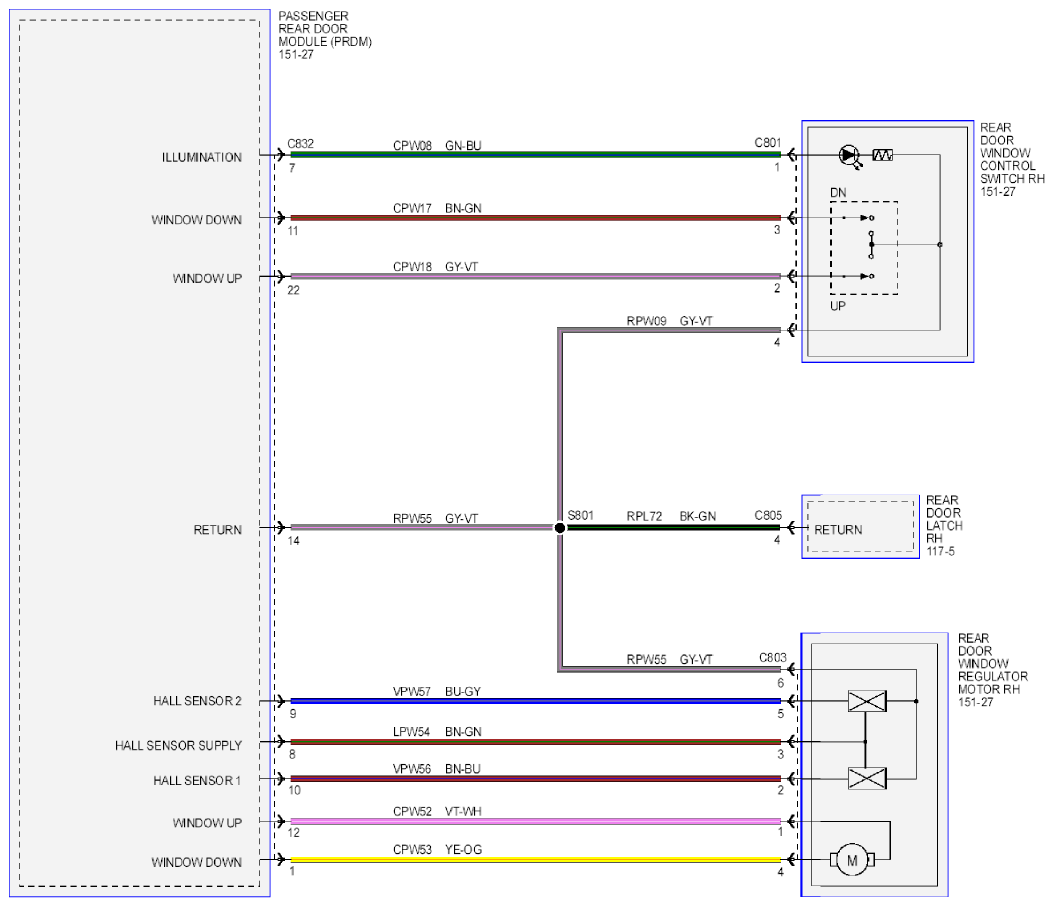Screen dimensions: 1054x907
Task: Select the C832 connector label
Action: point(300,144)
